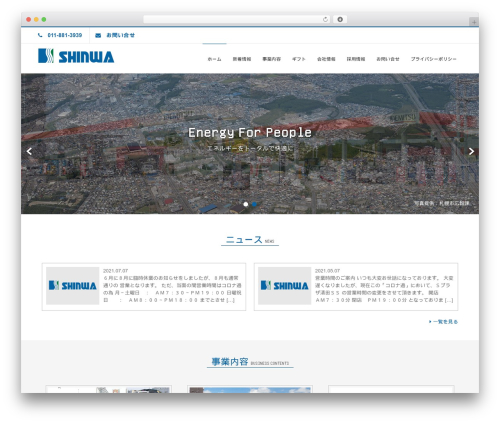
Task: Advance to next slide with right arrow
Action: point(471,151)
